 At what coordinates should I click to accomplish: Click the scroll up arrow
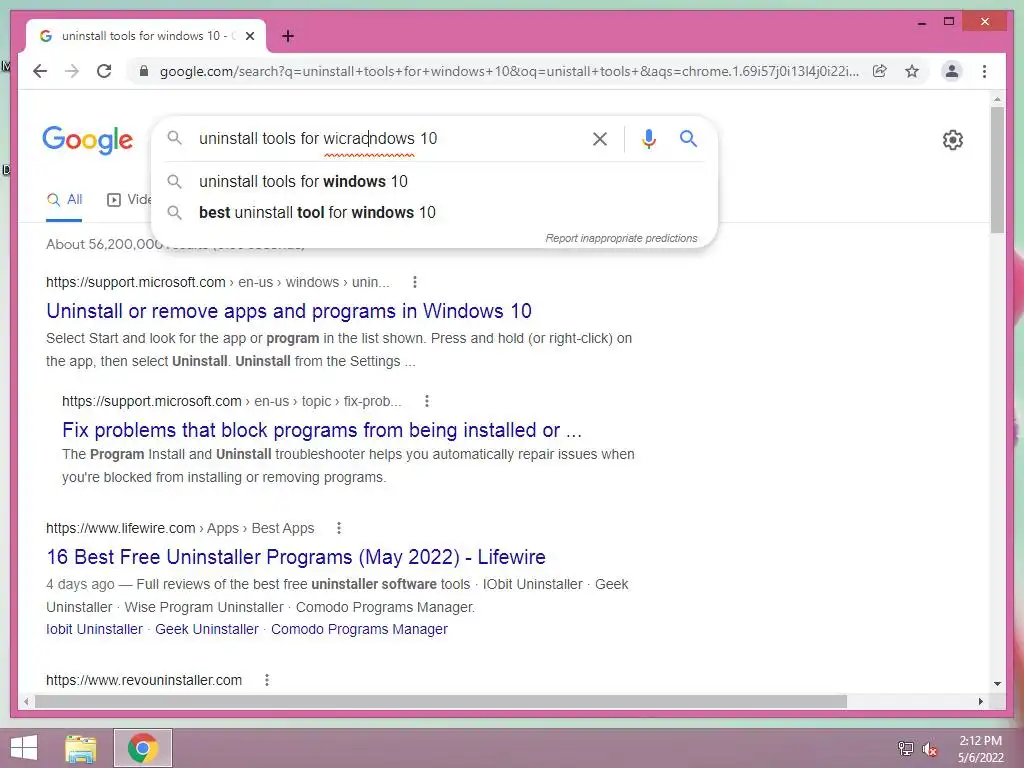[997, 99]
